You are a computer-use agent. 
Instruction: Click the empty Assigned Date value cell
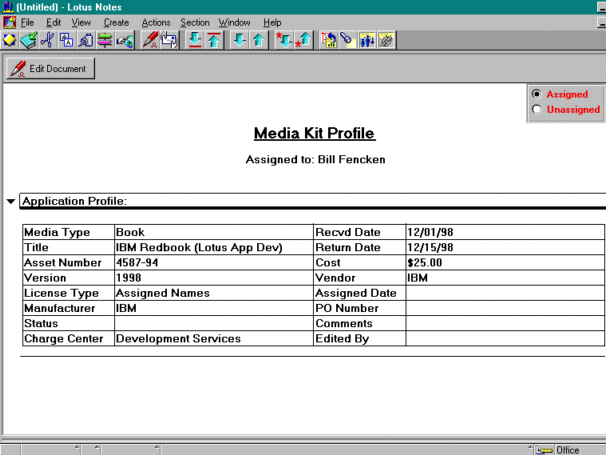pyautogui.click(x=505, y=293)
